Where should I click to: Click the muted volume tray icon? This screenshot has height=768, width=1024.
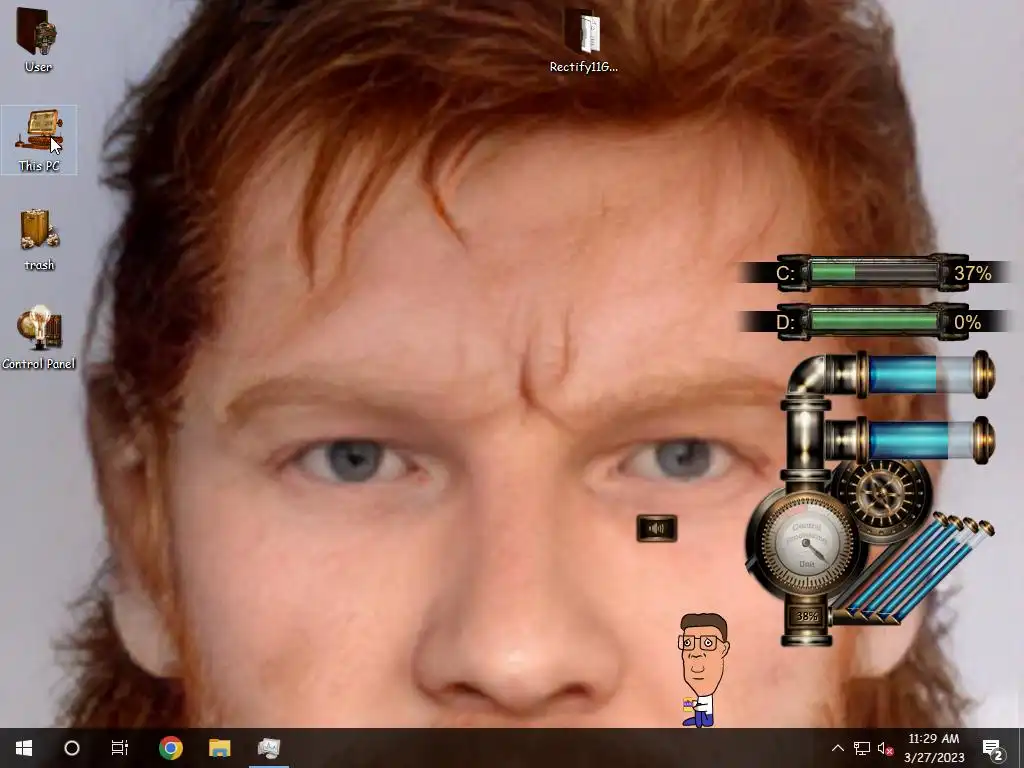(x=886, y=748)
